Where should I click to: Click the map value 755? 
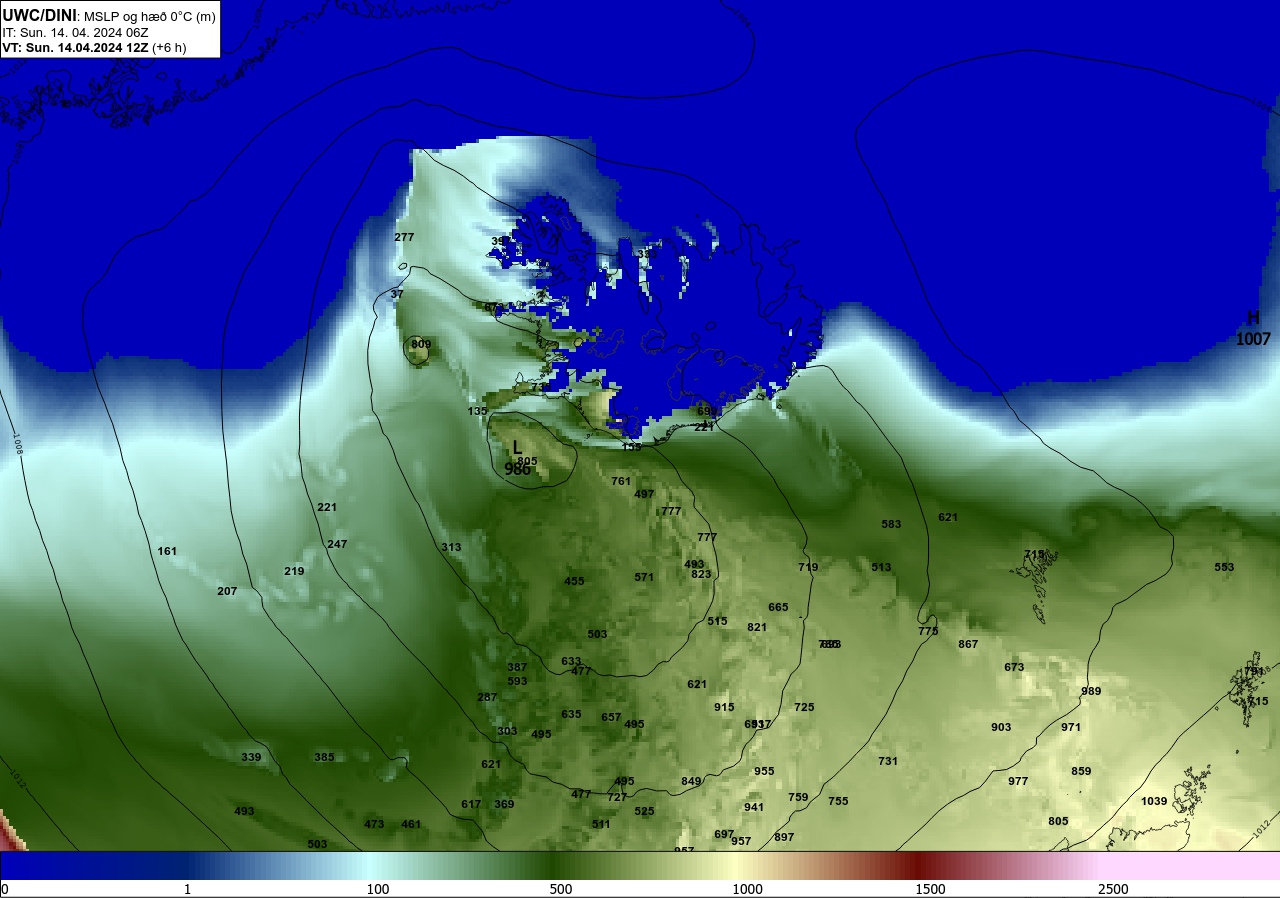(838, 801)
